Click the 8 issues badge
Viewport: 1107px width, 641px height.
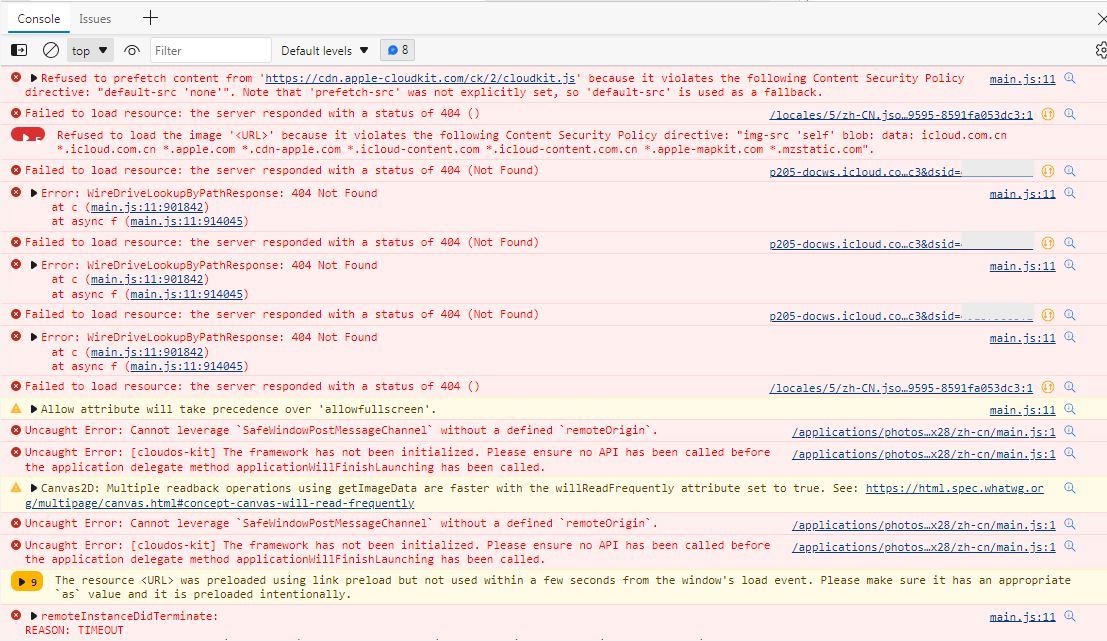pos(398,50)
